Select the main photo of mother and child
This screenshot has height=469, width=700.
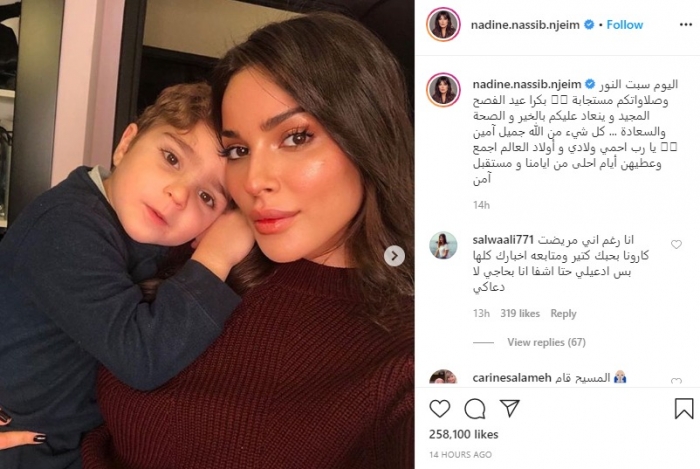pyautogui.click(x=207, y=234)
